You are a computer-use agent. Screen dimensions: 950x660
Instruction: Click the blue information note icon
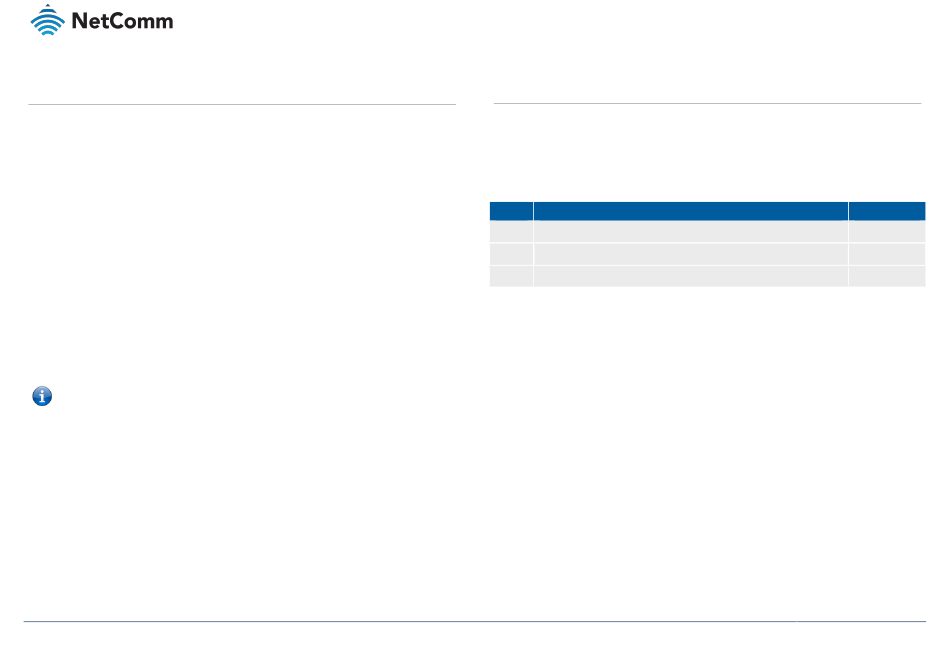(x=42, y=396)
